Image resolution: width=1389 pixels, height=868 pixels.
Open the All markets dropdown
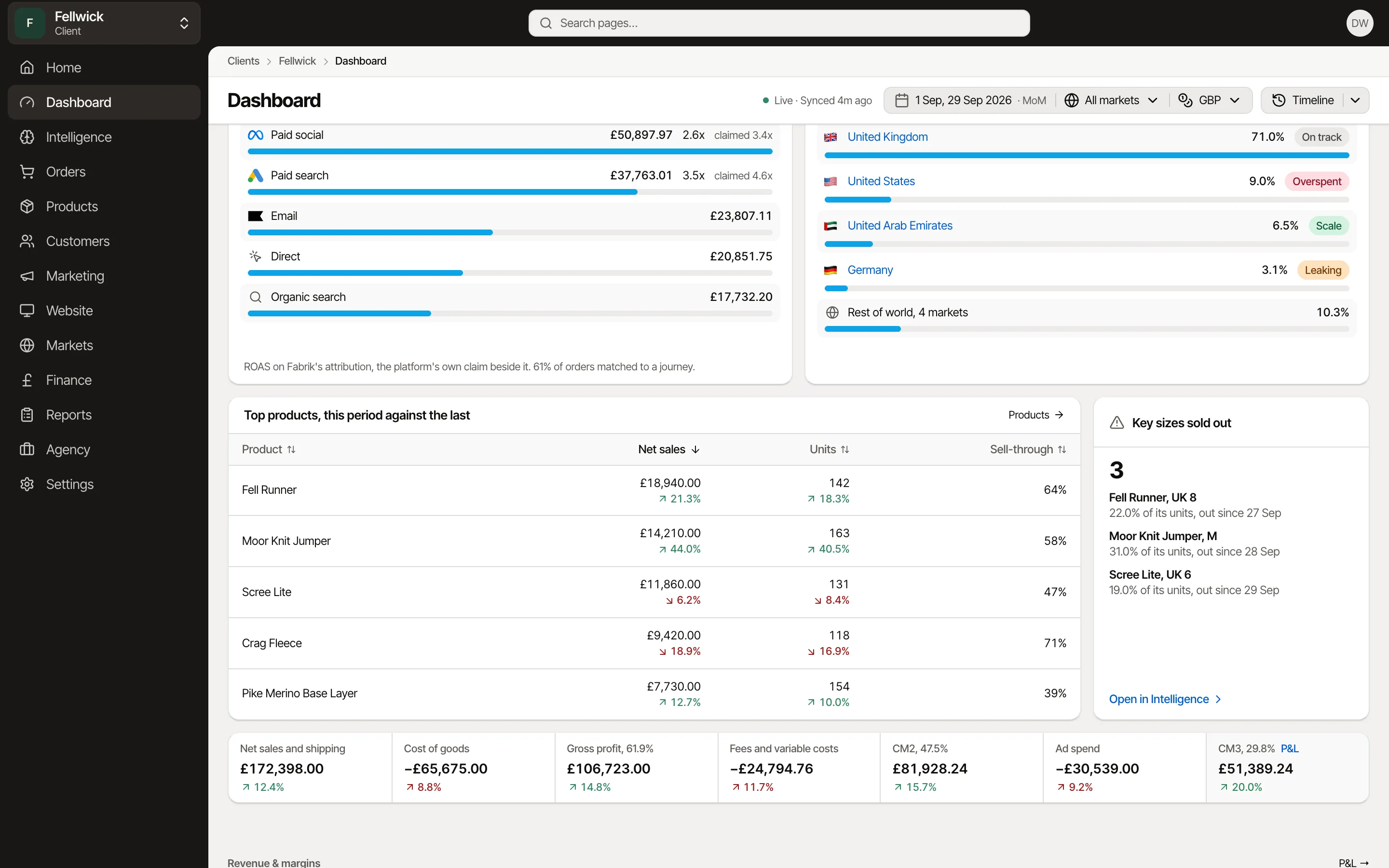(1111, 100)
